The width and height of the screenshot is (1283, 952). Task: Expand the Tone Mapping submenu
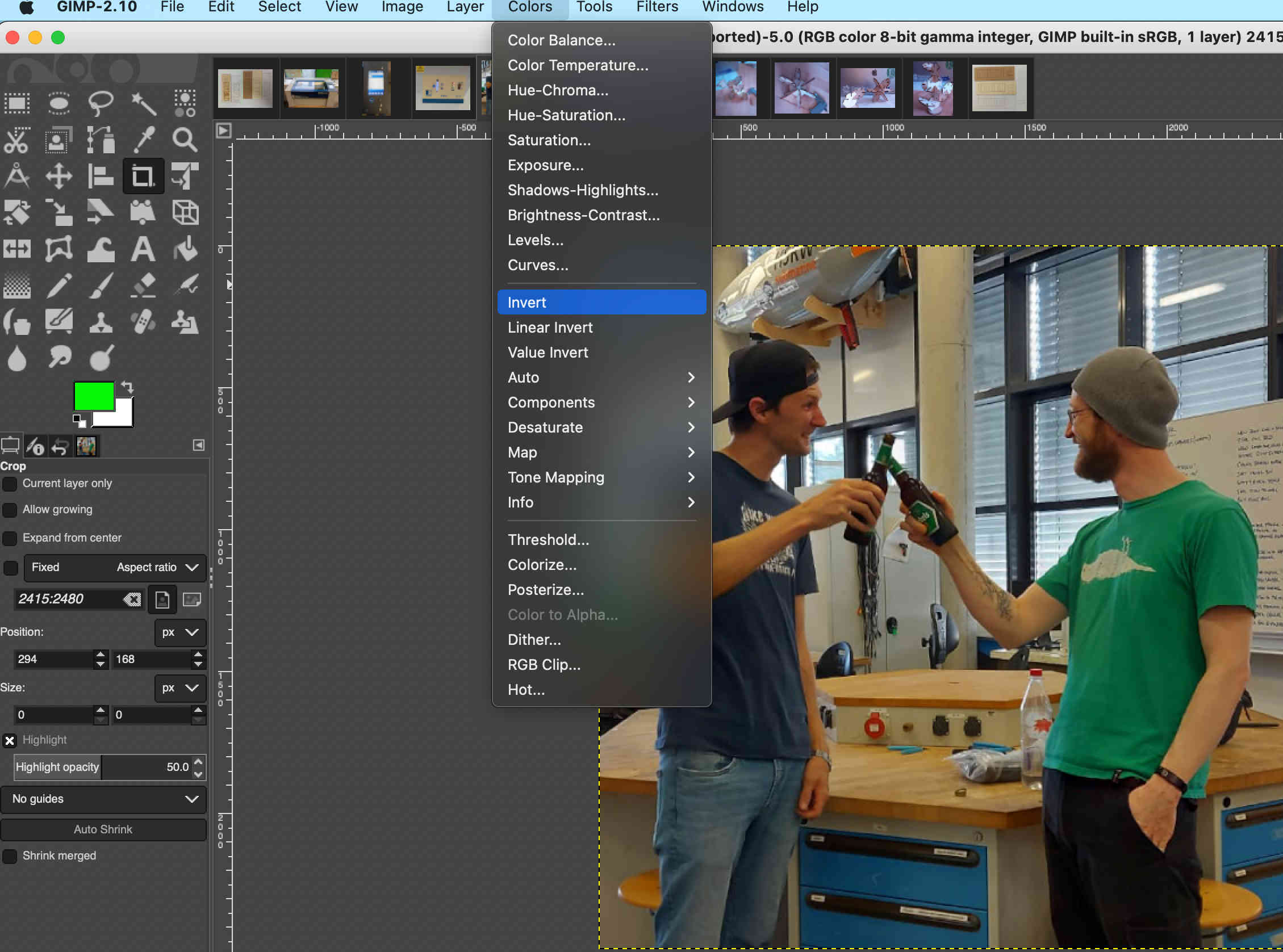[601, 477]
